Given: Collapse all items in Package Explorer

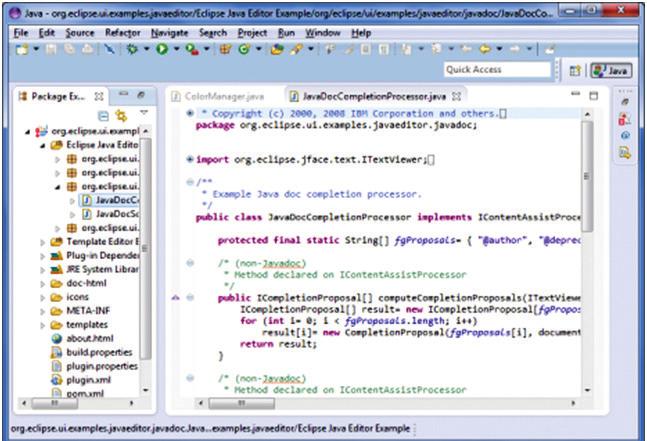Looking at the screenshot, I should coord(103,116).
